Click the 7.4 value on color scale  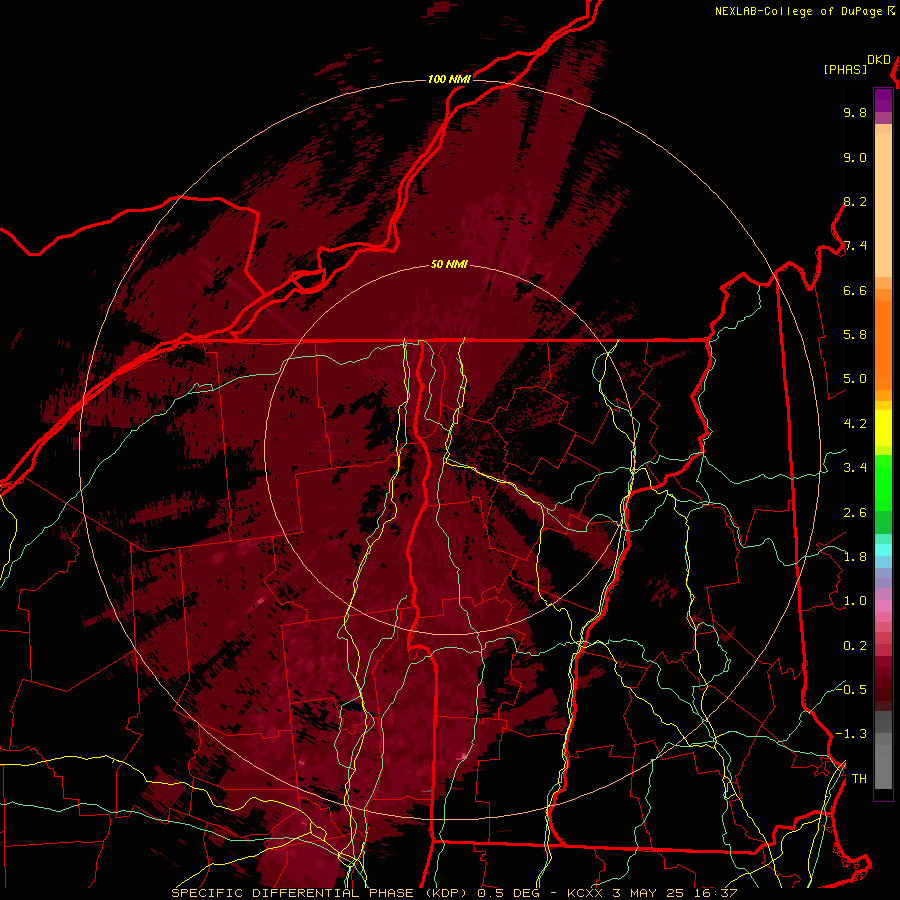pyautogui.click(x=855, y=246)
